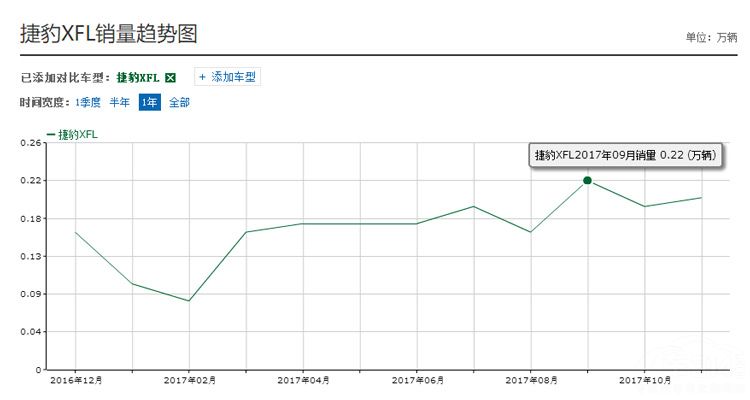The image size is (750, 400).
Task: Click the 捷豹XFL销量趋势图 title
Action: 109,34
